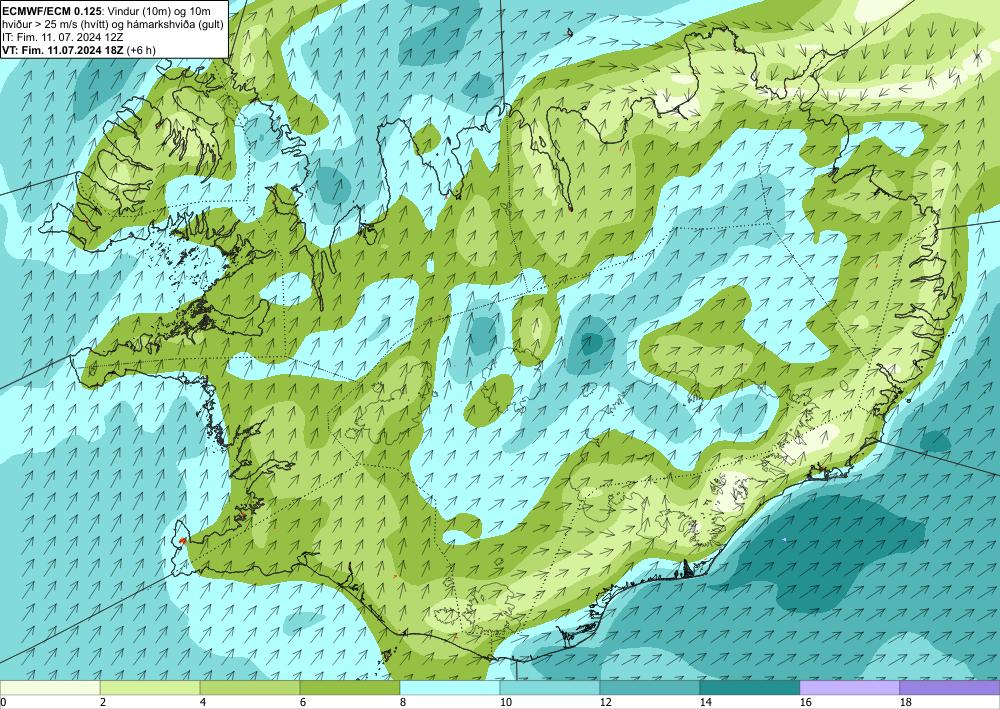The width and height of the screenshot is (1000, 709).
Task: Pick the teal 12–14 legend swatch
Action: click(x=650, y=688)
